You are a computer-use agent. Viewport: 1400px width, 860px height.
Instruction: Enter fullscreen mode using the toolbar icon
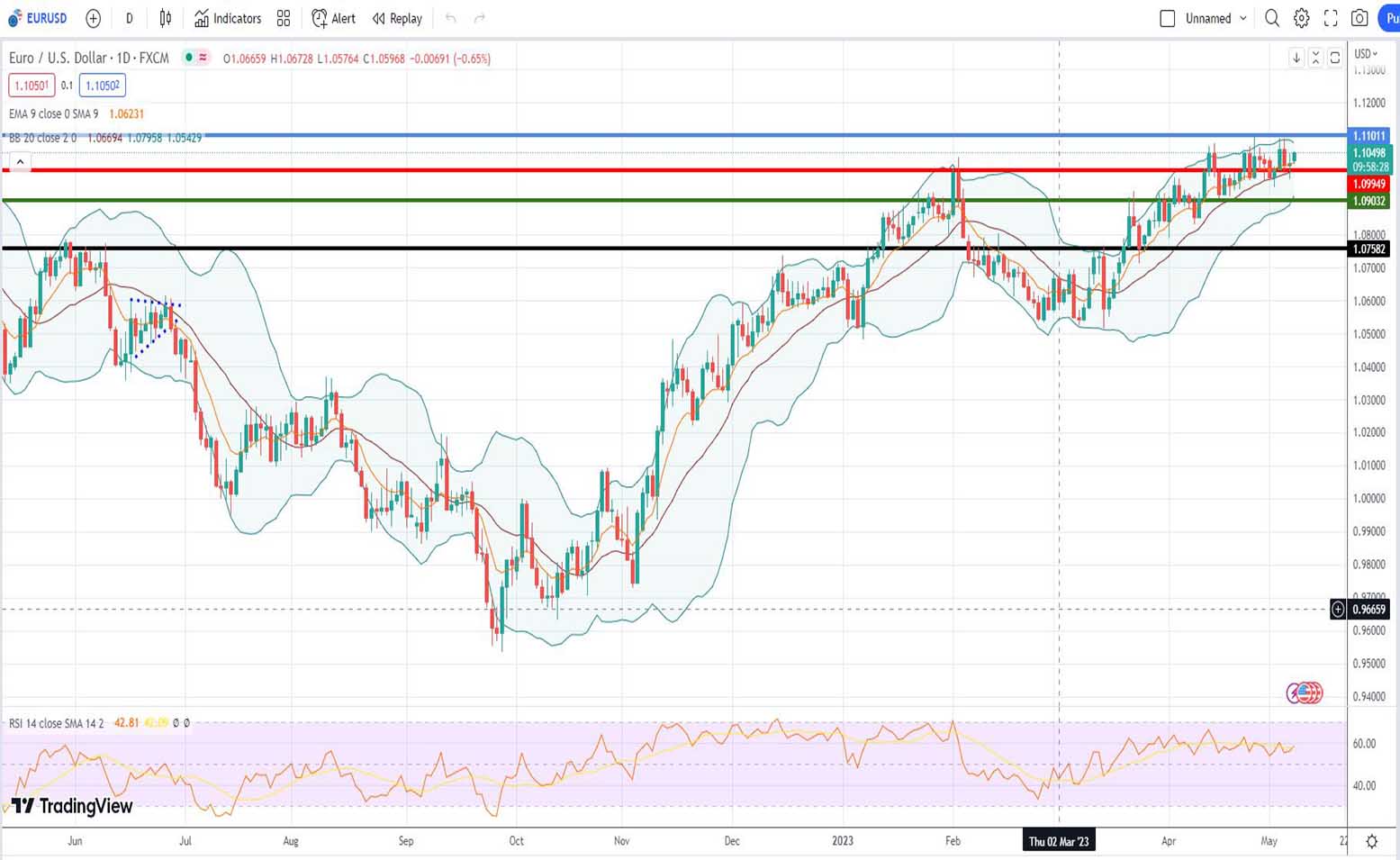tap(1331, 18)
